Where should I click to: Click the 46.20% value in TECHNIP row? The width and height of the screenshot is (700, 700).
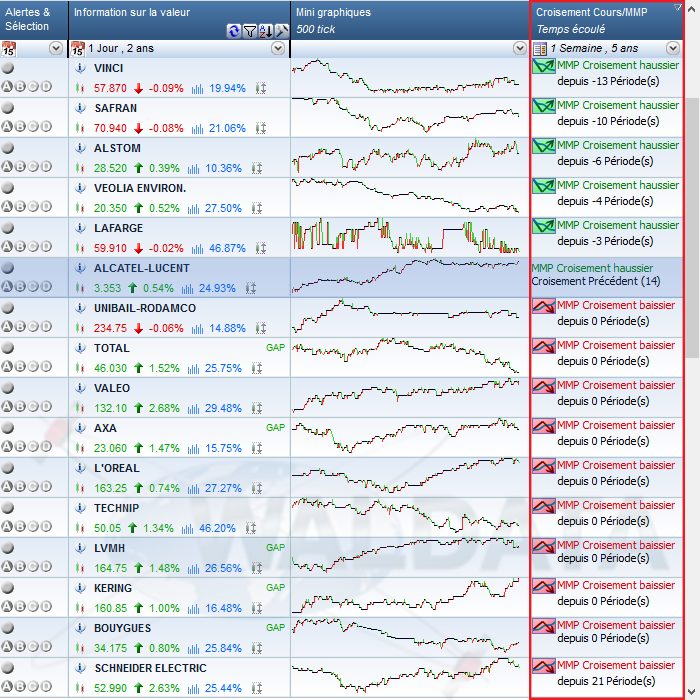coord(217,529)
